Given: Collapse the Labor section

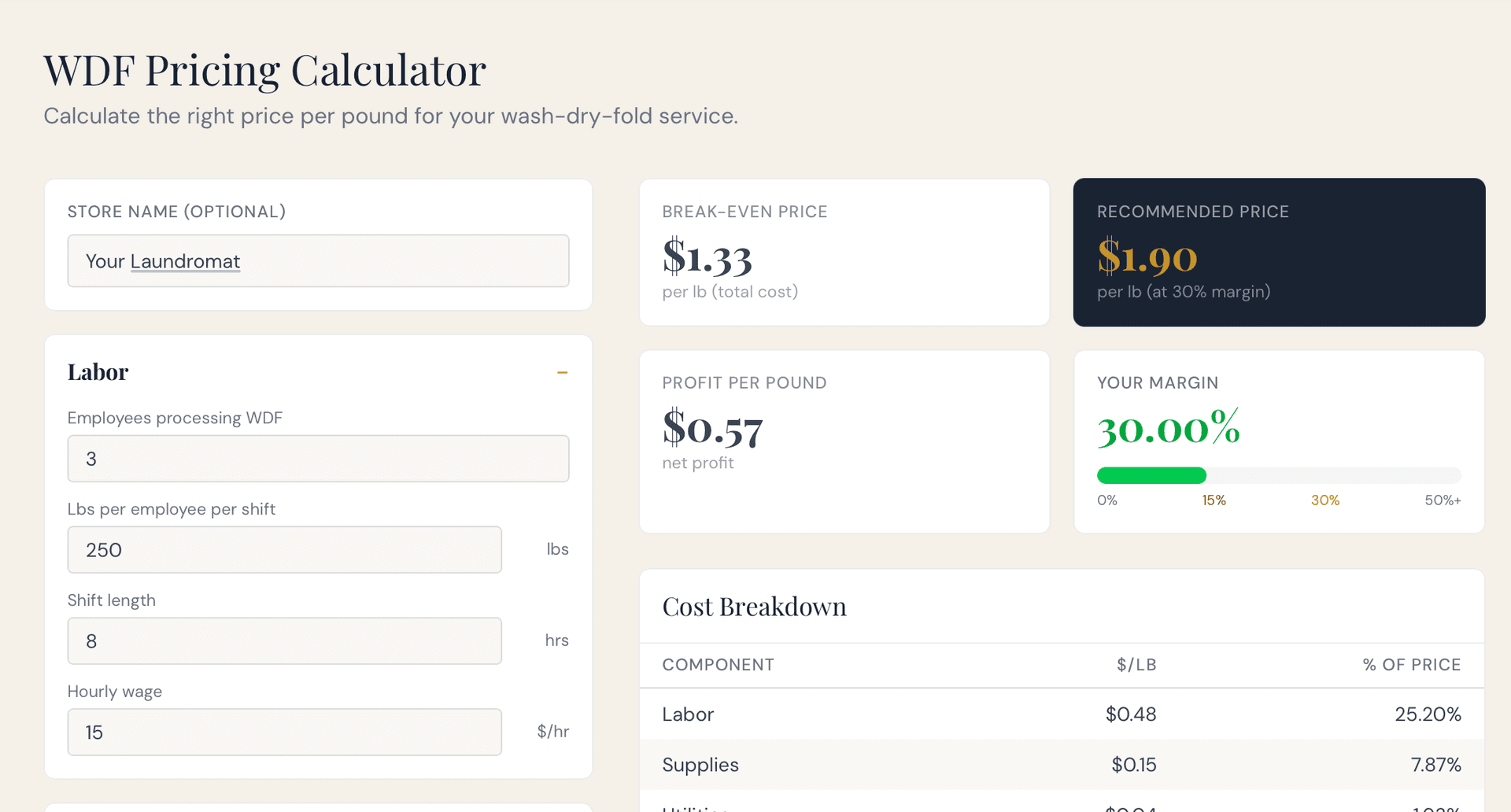Looking at the screenshot, I should 563,372.
